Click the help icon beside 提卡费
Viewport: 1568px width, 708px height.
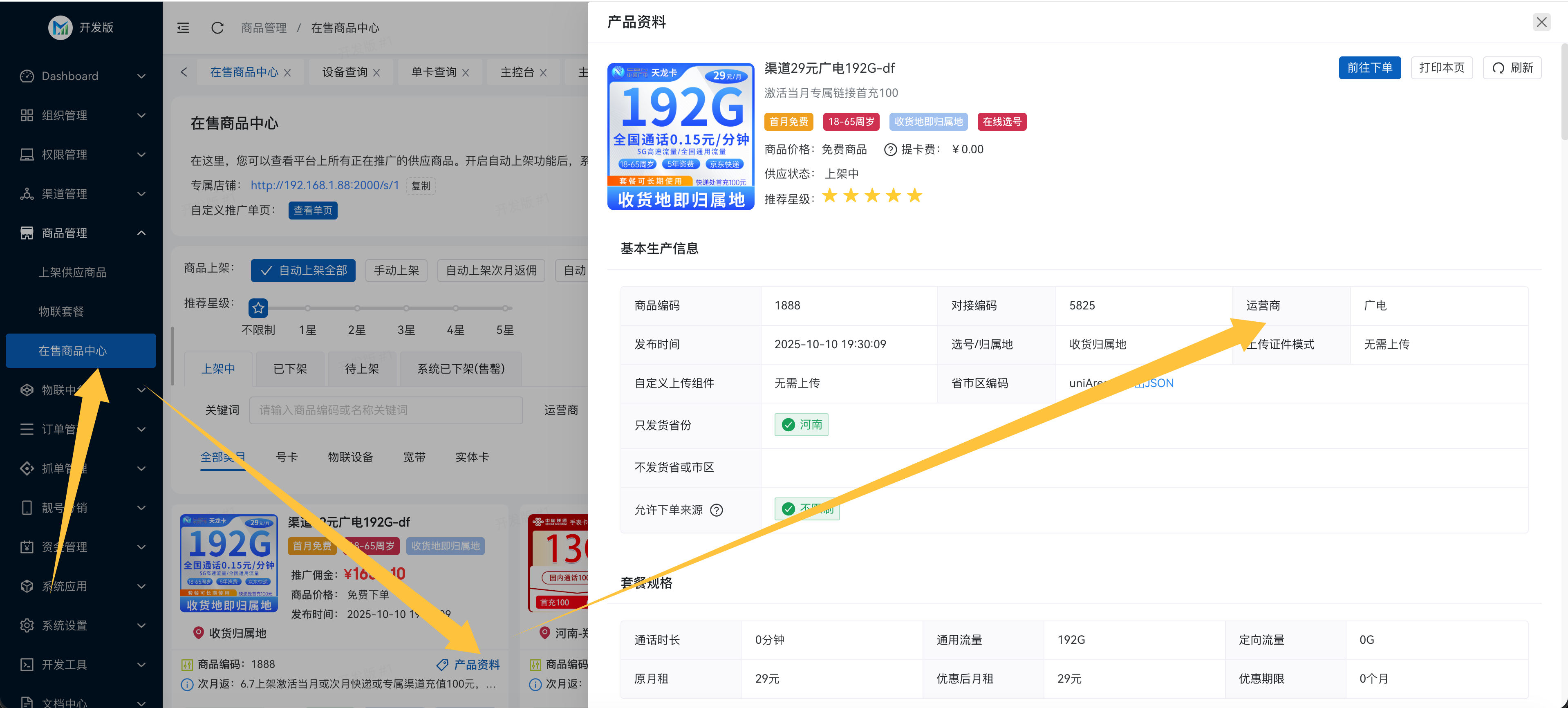coord(890,150)
